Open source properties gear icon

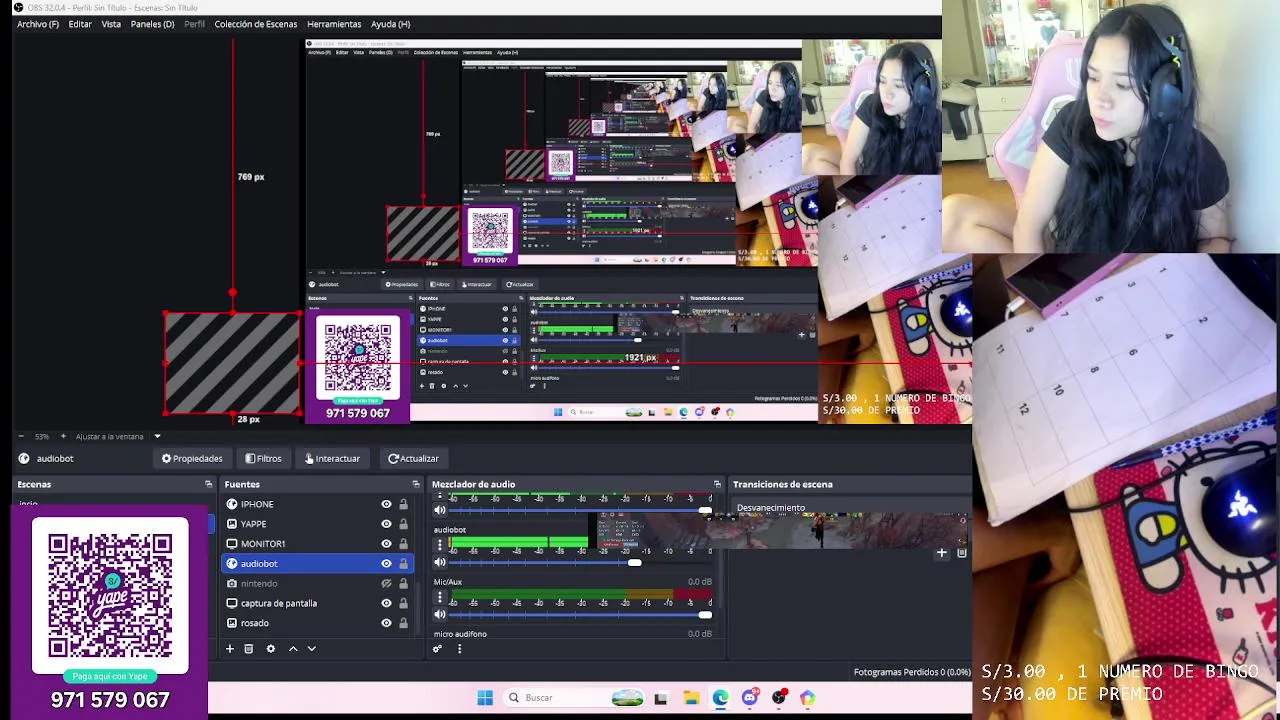270,649
